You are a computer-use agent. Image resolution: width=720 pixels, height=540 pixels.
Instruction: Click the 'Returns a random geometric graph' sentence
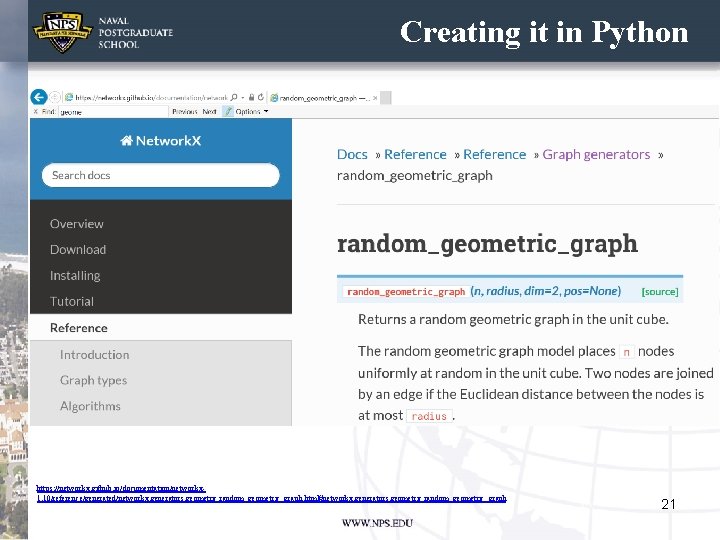(513, 319)
